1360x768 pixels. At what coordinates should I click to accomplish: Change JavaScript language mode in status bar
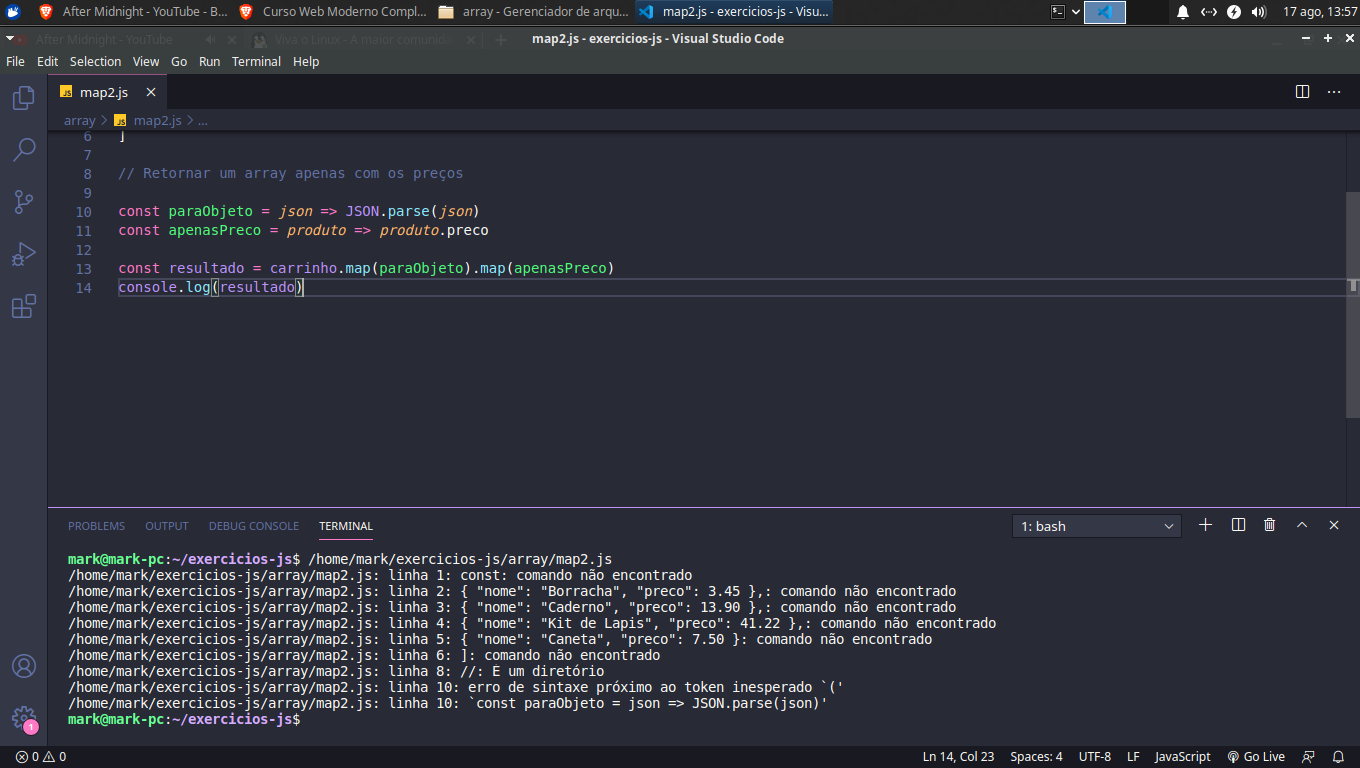[1182, 757]
